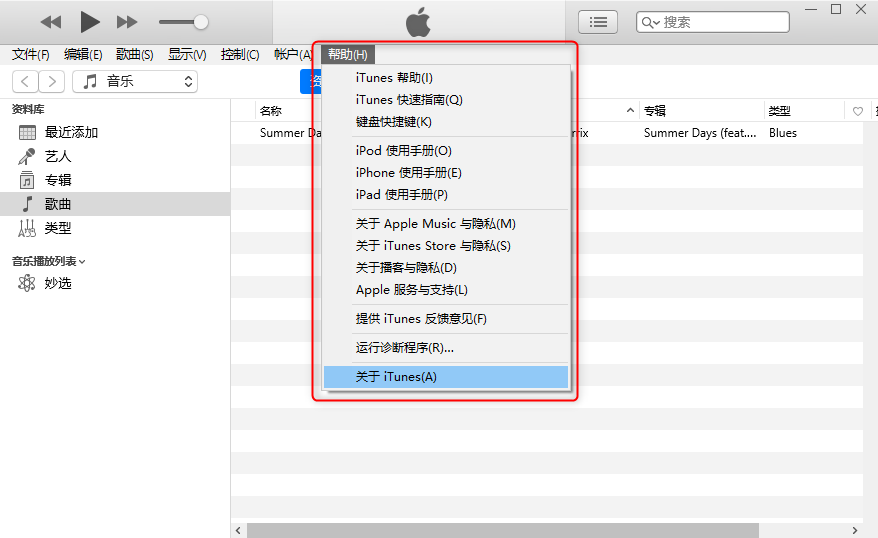Open the 妙选 Genius playlist
Viewport: 878px width, 538px height.
point(115,283)
